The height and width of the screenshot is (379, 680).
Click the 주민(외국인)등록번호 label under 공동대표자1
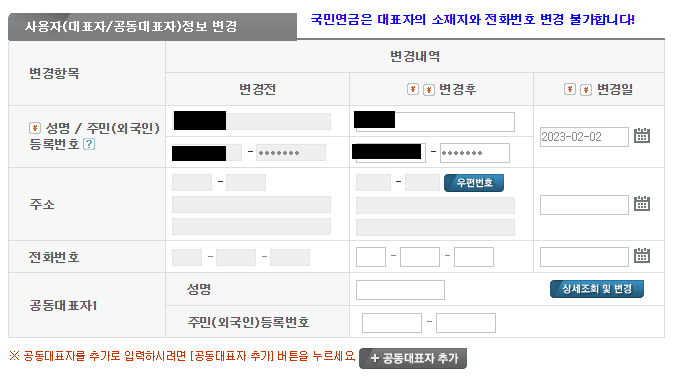[248, 322]
